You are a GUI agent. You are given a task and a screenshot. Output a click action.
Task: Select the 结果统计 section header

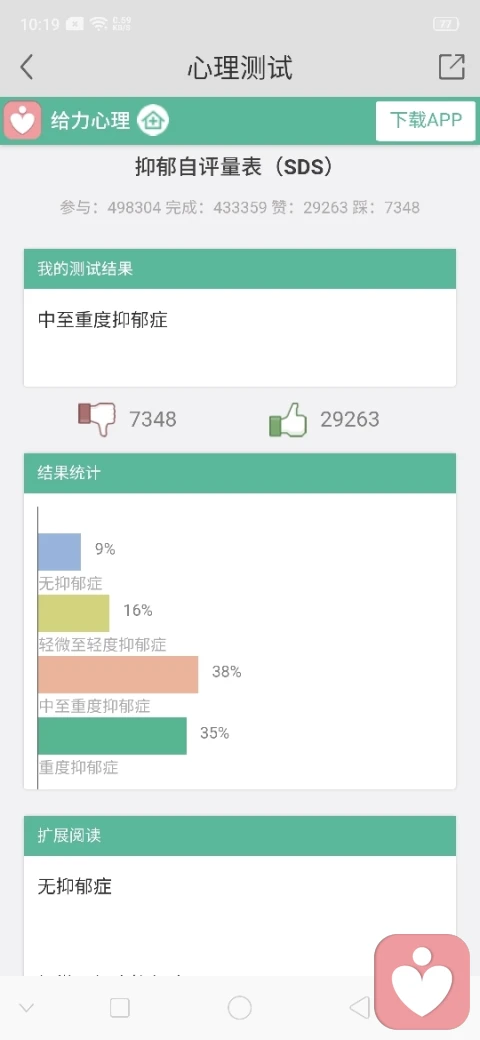click(x=240, y=473)
